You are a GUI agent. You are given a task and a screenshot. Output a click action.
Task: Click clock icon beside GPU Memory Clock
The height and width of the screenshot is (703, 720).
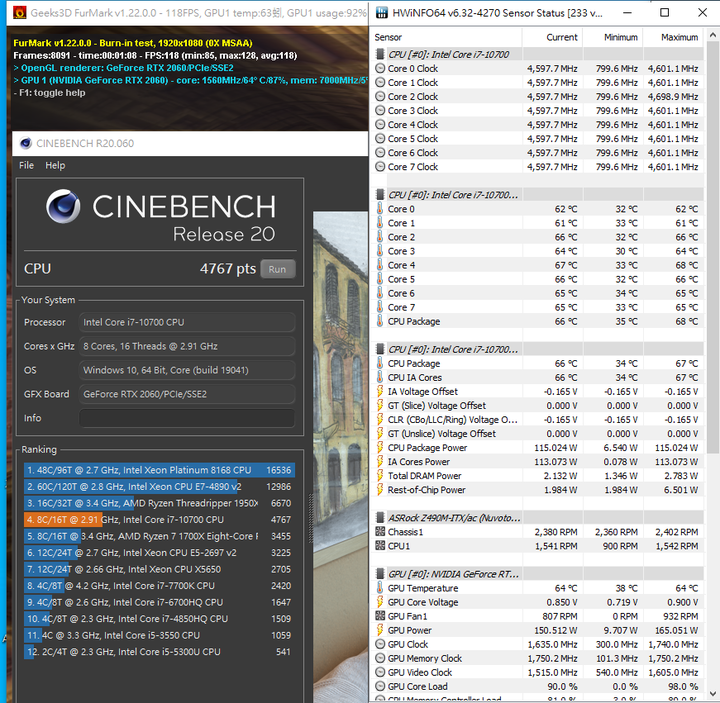click(x=380, y=658)
